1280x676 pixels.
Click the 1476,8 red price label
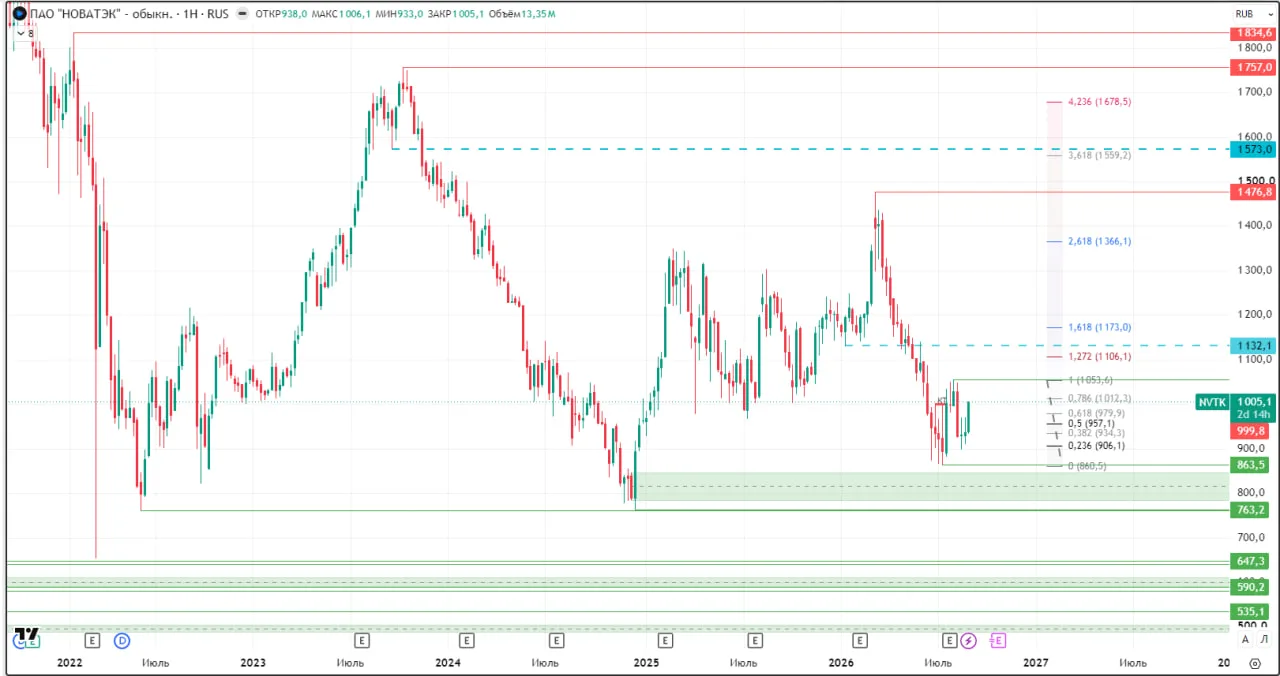tap(1252, 192)
